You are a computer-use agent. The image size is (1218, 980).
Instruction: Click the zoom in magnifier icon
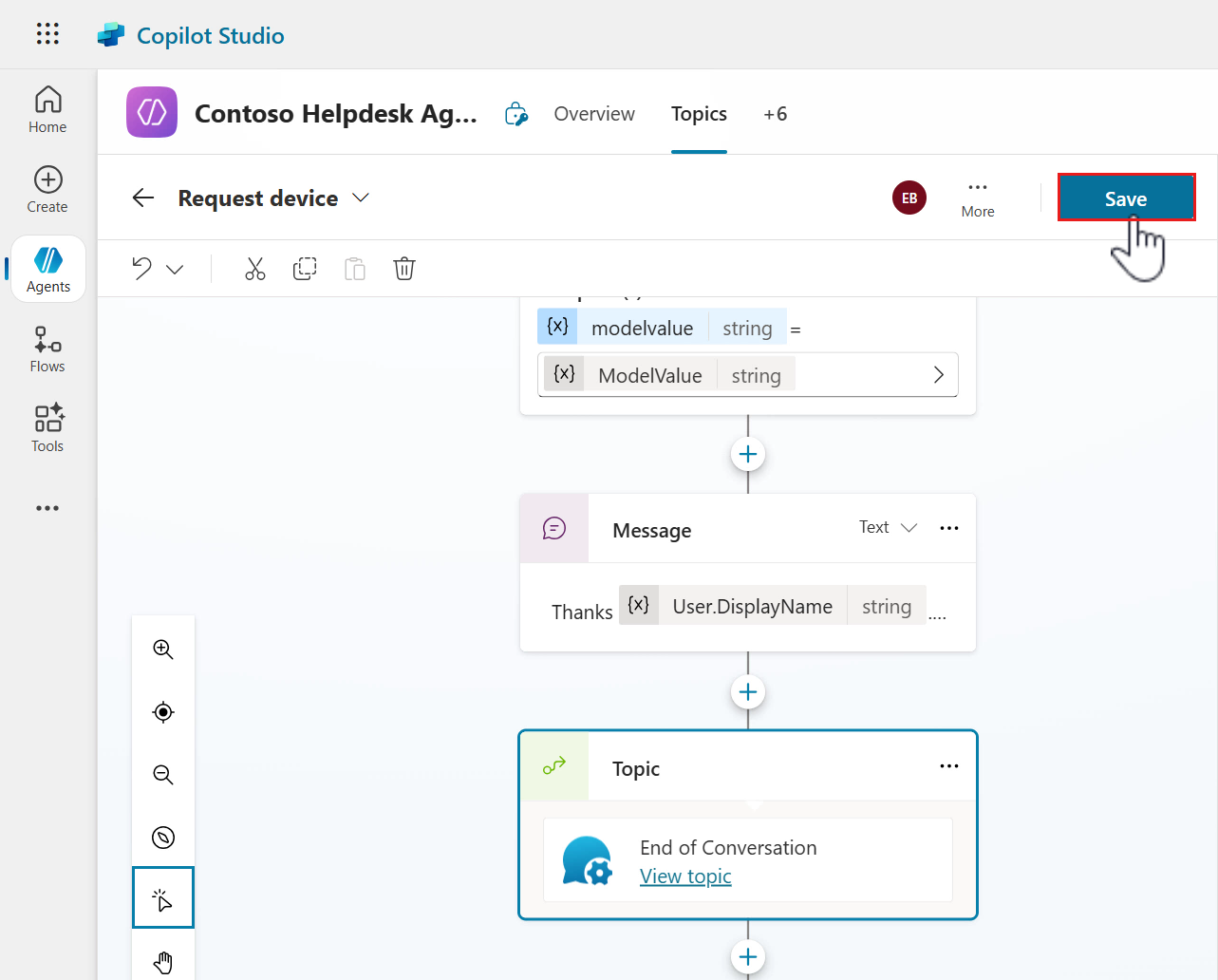coord(163,650)
